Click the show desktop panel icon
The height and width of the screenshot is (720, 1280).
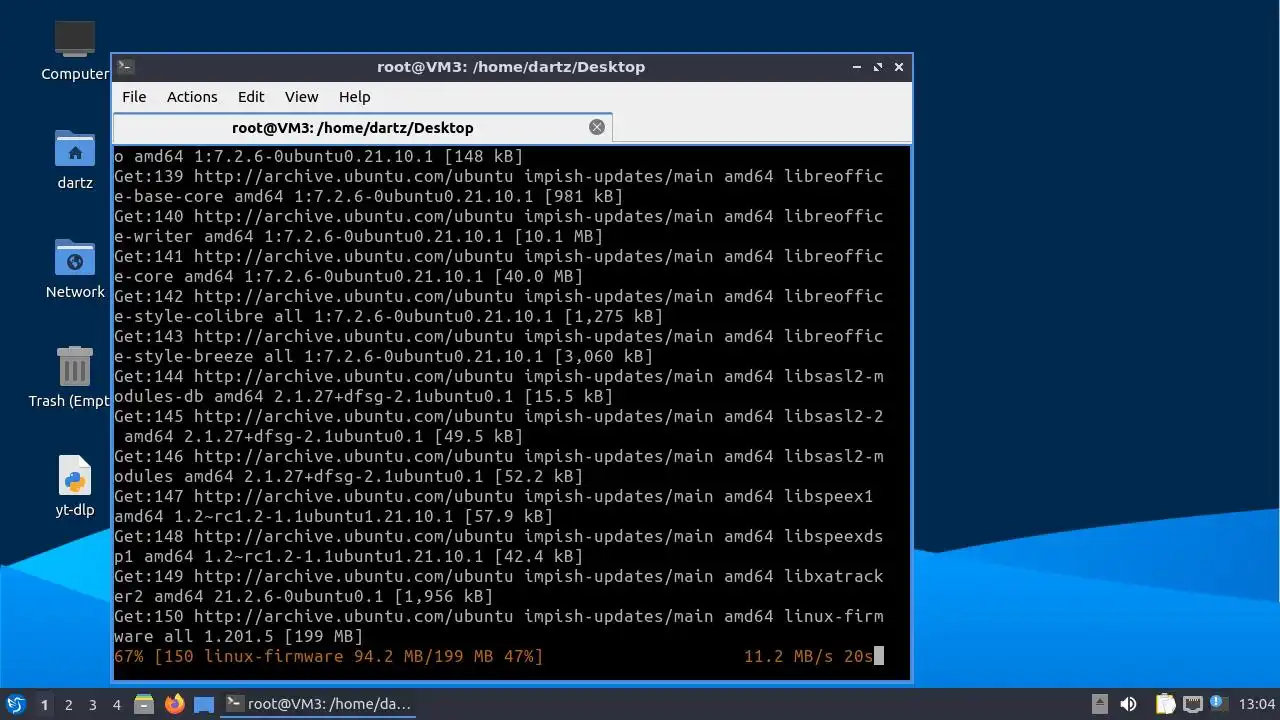204,704
